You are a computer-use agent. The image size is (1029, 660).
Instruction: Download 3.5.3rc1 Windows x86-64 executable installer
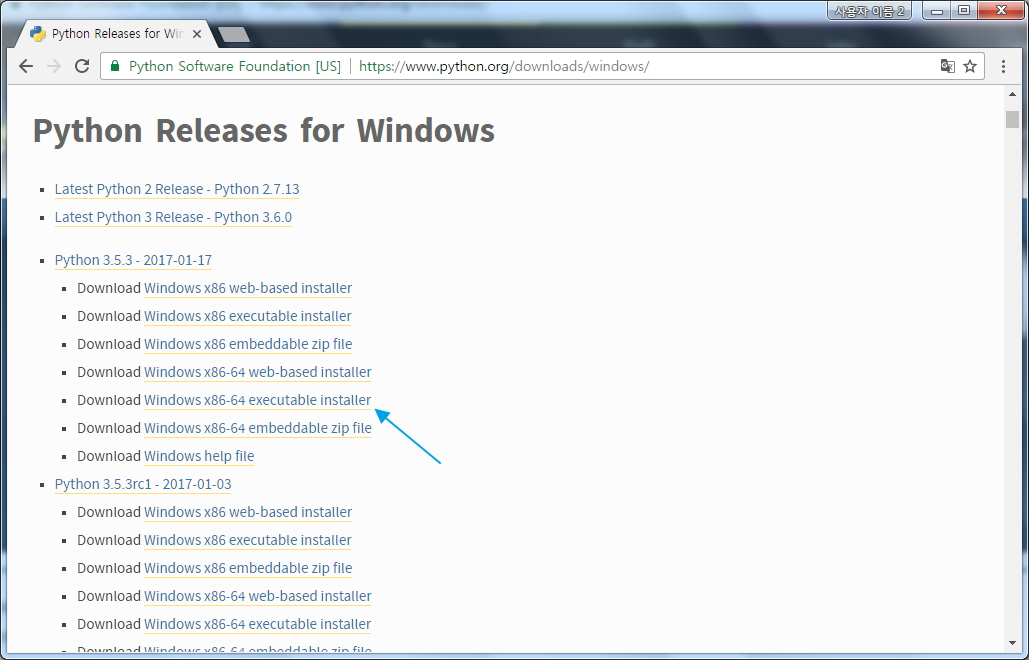pos(258,624)
